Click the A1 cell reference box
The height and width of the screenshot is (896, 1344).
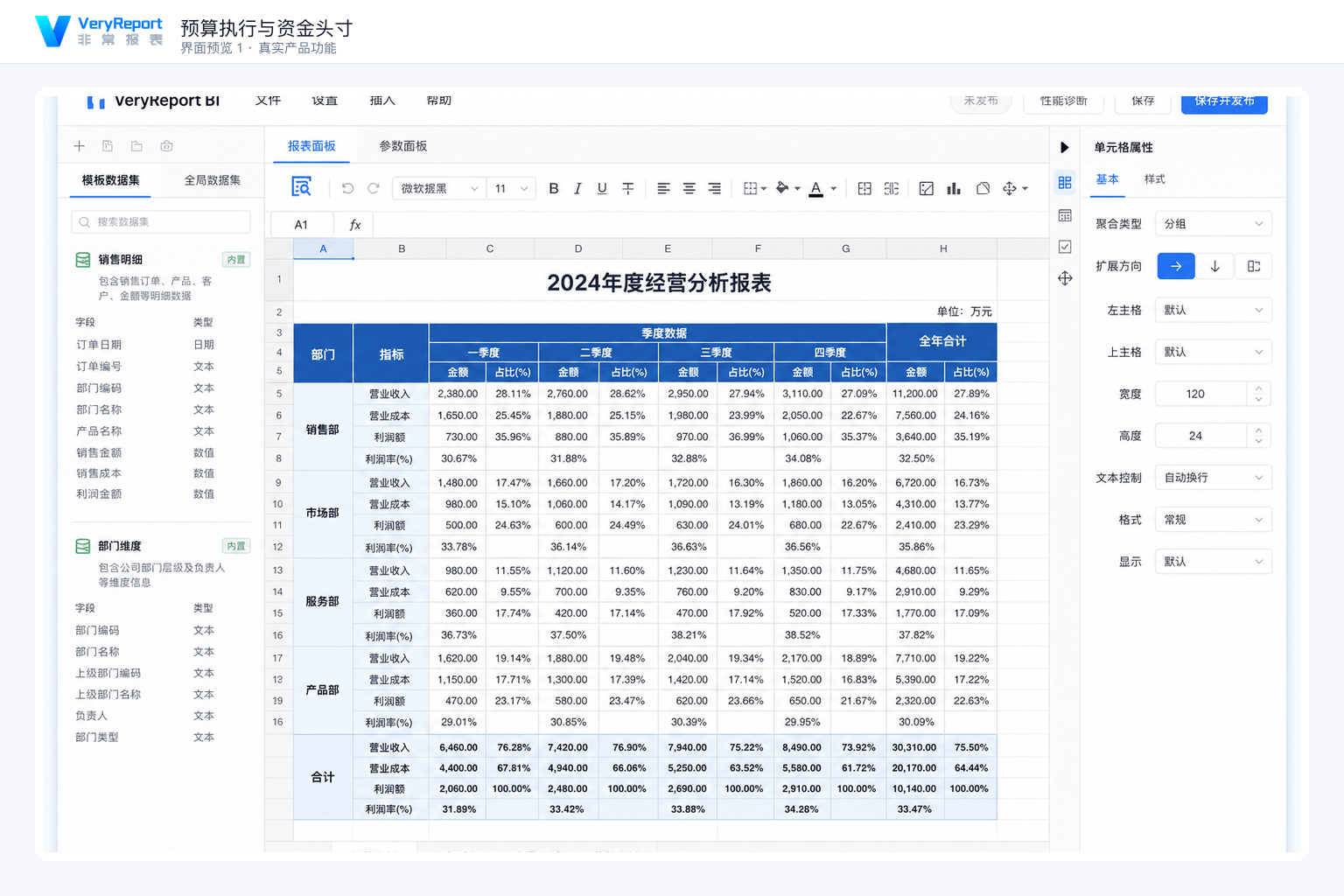(301, 225)
